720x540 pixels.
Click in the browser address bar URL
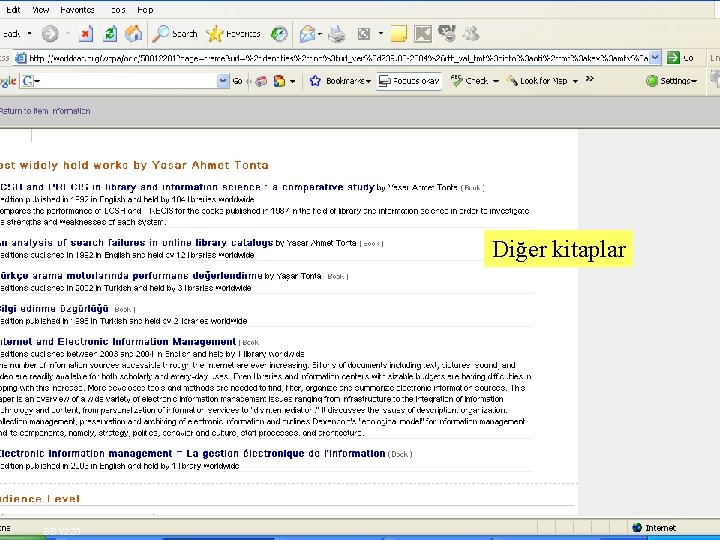point(338,58)
